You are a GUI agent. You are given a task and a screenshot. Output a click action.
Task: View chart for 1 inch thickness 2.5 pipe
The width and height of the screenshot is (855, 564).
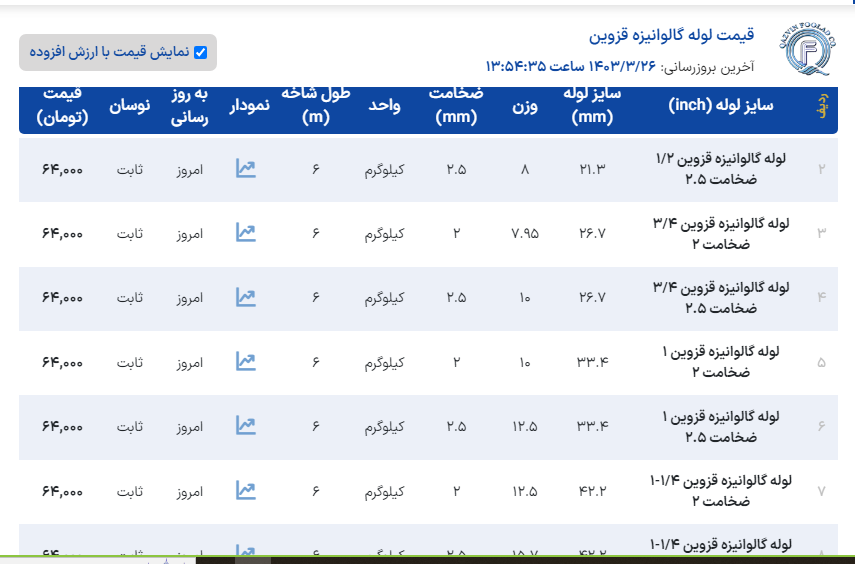click(246, 426)
